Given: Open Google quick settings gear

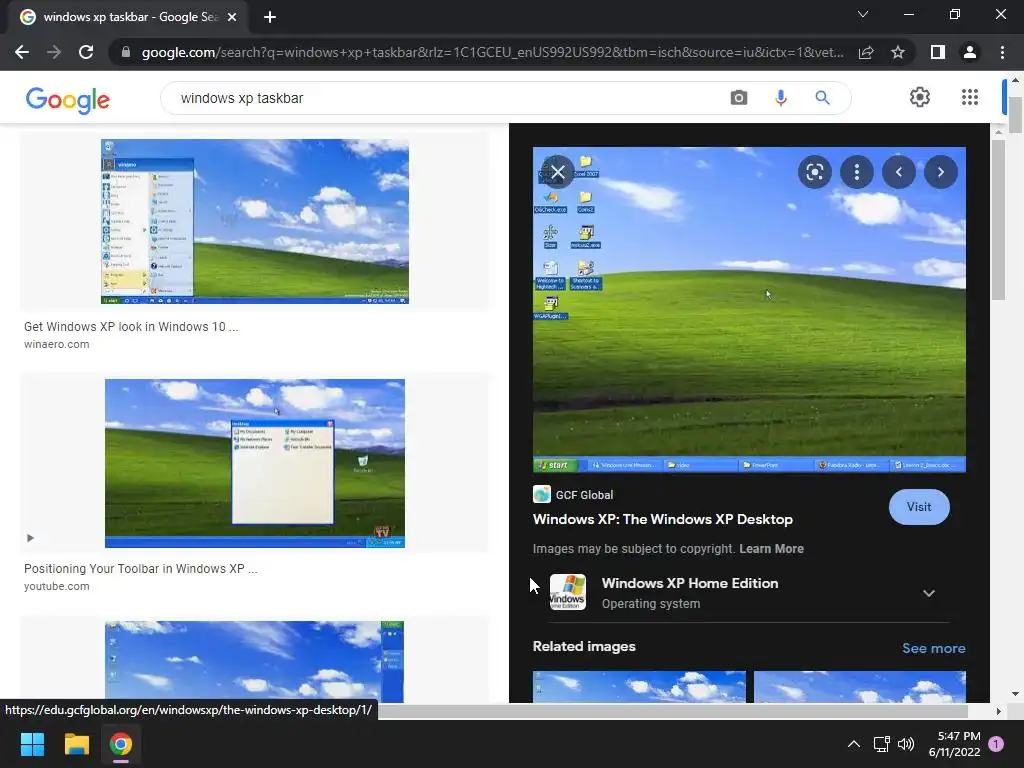Looking at the screenshot, I should 920,97.
